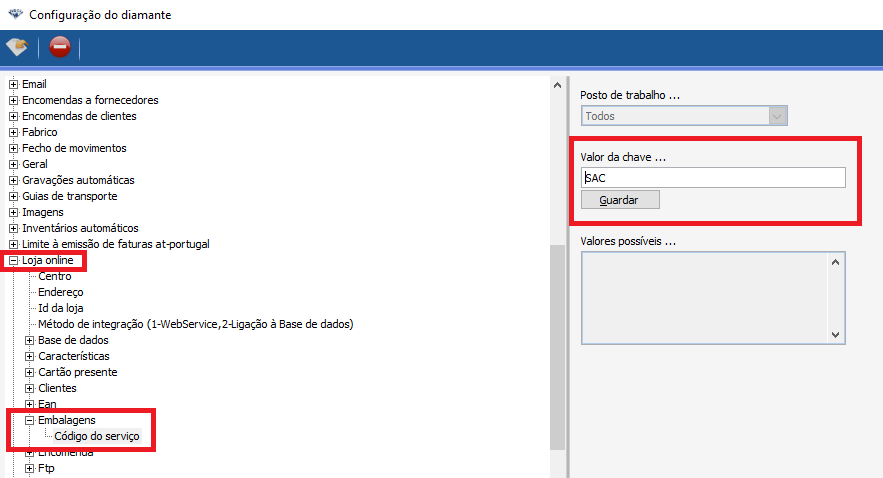Expand the Cartão presente node
Viewport: 883px width, 478px height.
pos(29,372)
